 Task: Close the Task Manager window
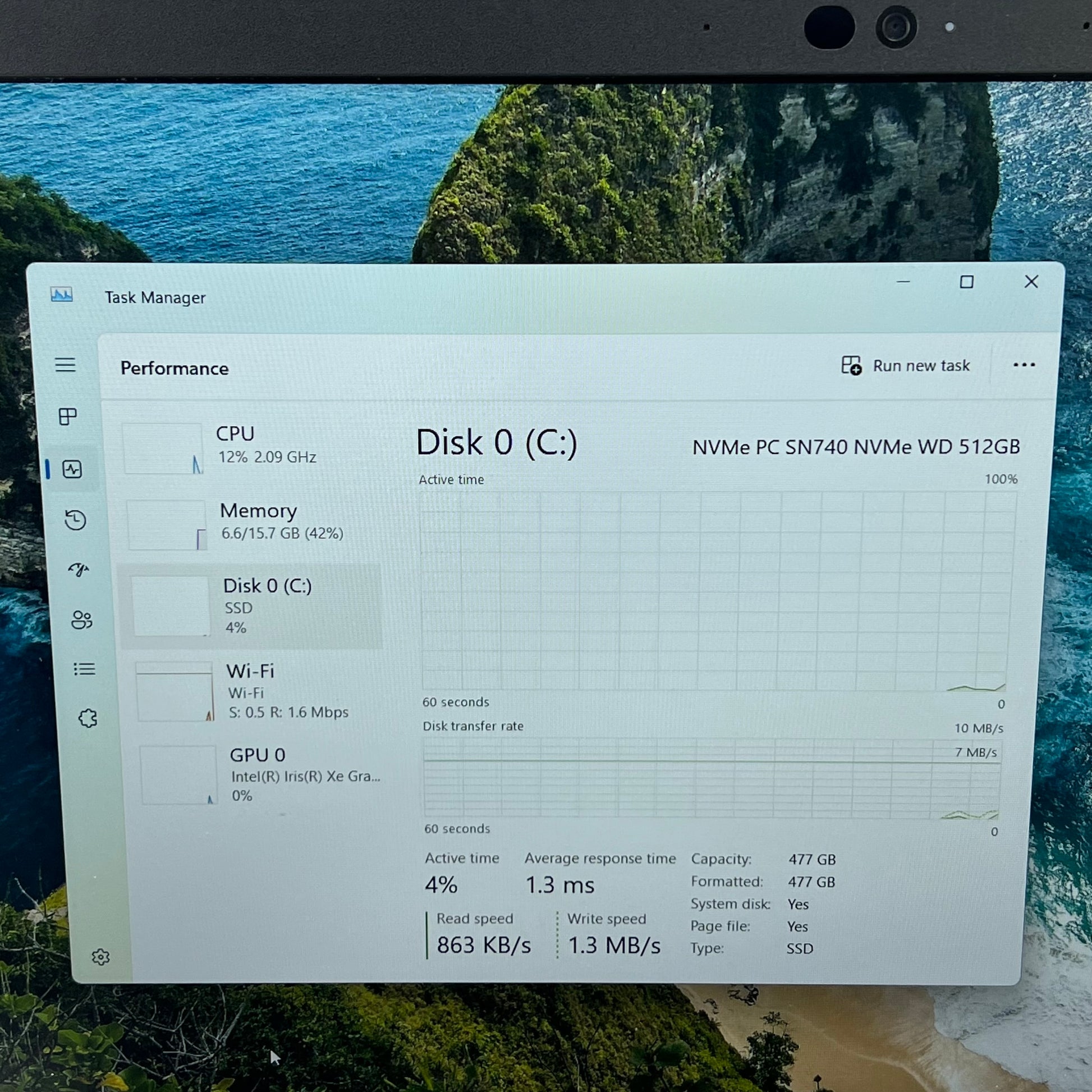(1031, 282)
